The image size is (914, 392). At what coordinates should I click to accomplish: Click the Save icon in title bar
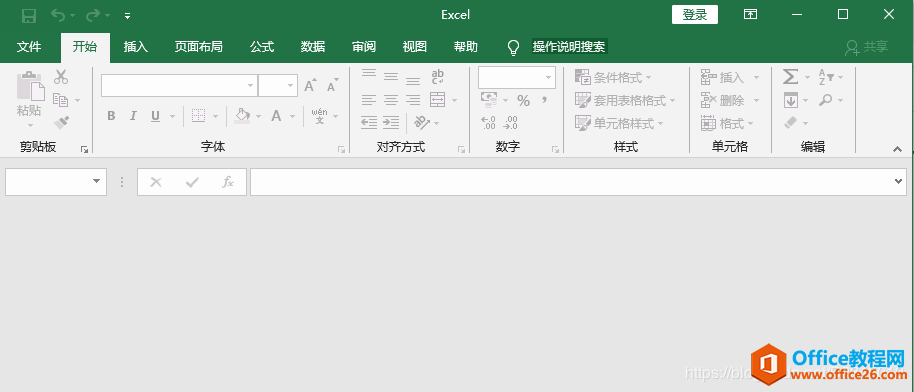pyautogui.click(x=29, y=16)
